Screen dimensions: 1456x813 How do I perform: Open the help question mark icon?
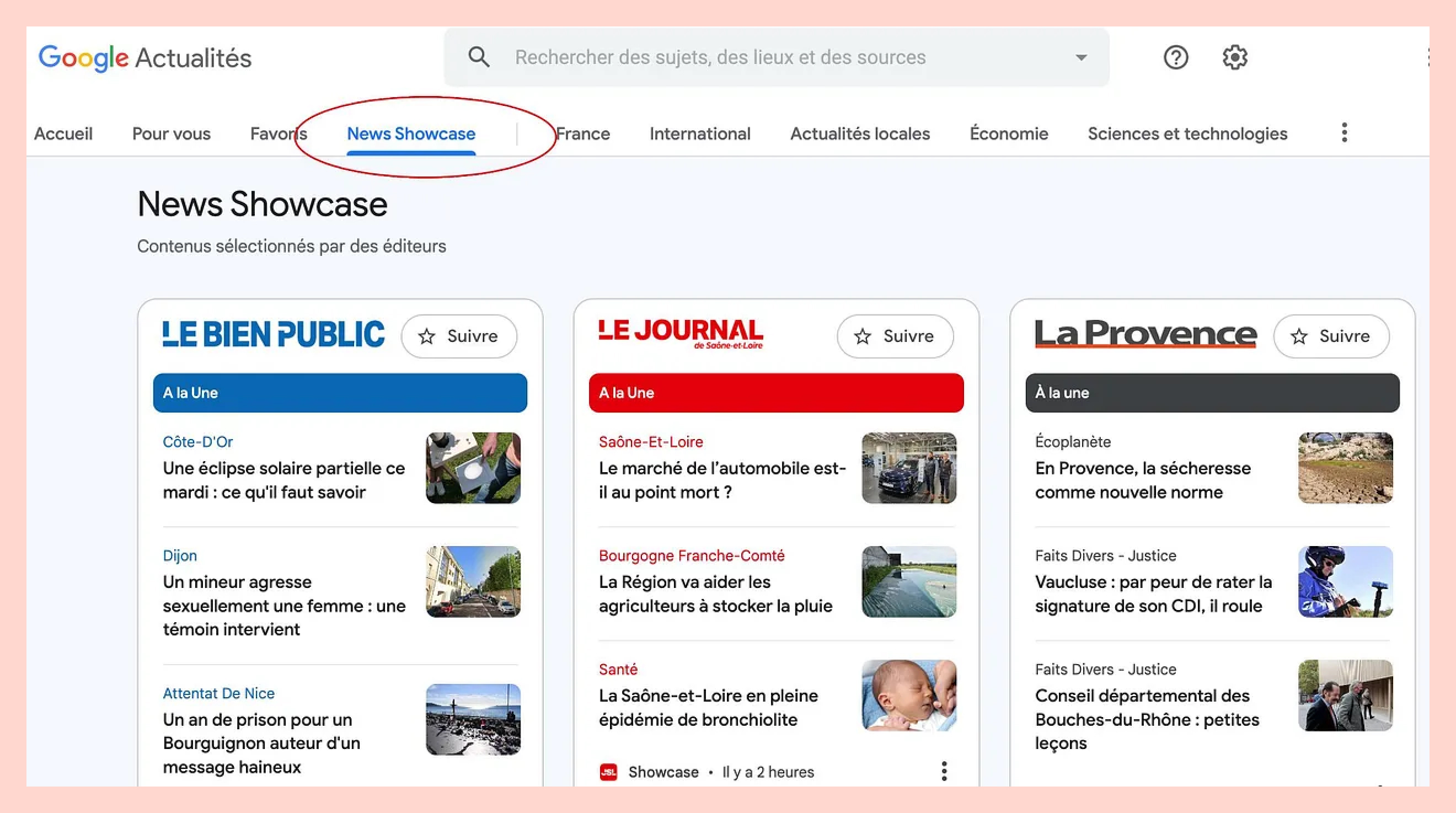pos(1176,57)
